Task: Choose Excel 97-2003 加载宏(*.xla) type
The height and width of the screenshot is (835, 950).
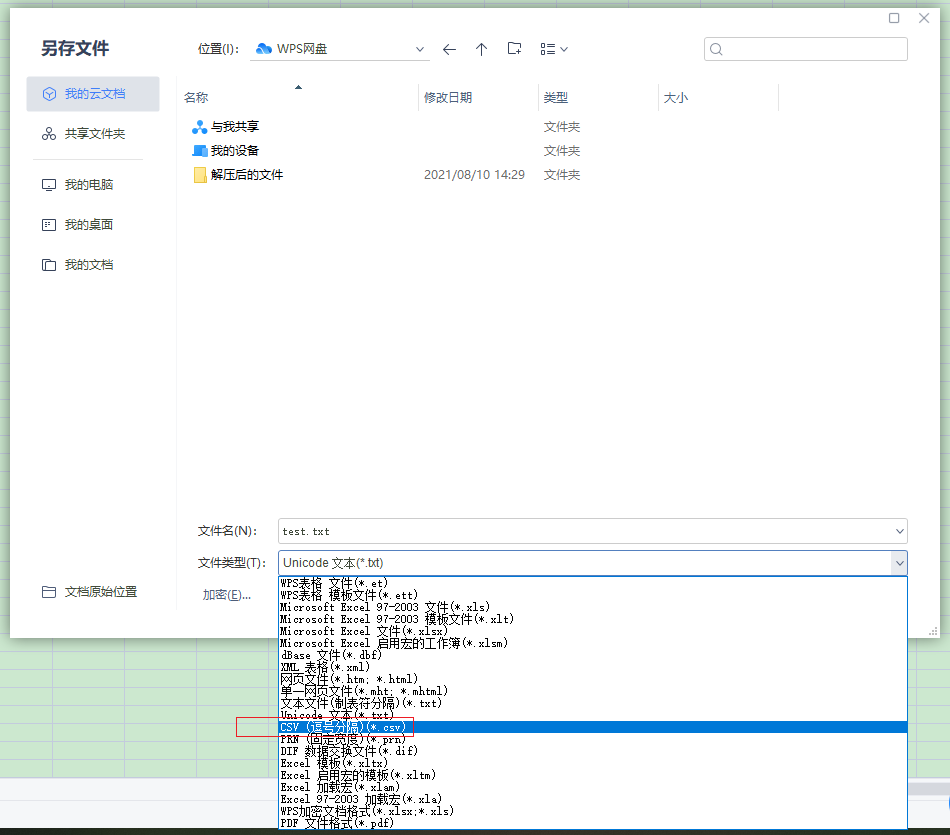Action: tap(593, 799)
